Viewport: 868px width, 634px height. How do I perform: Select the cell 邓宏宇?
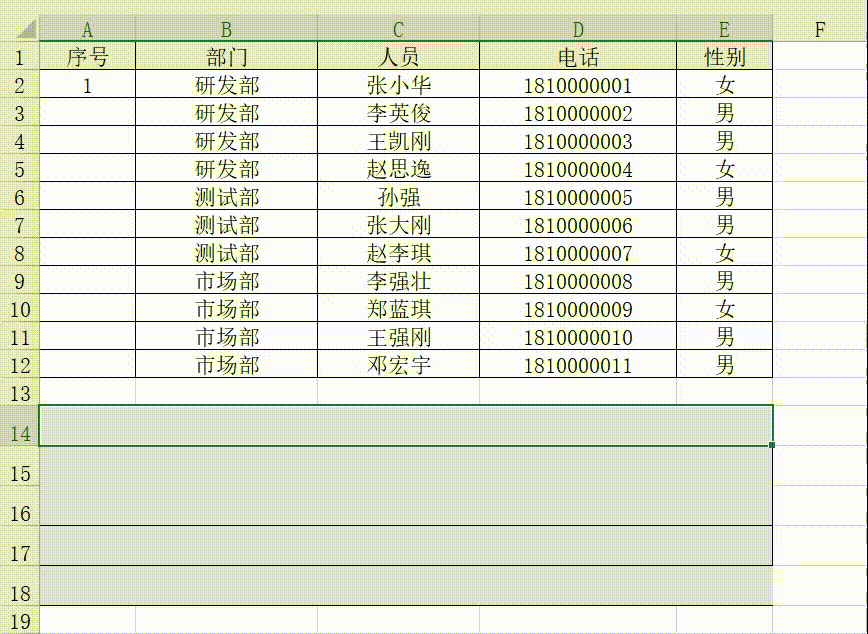coord(398,364)
